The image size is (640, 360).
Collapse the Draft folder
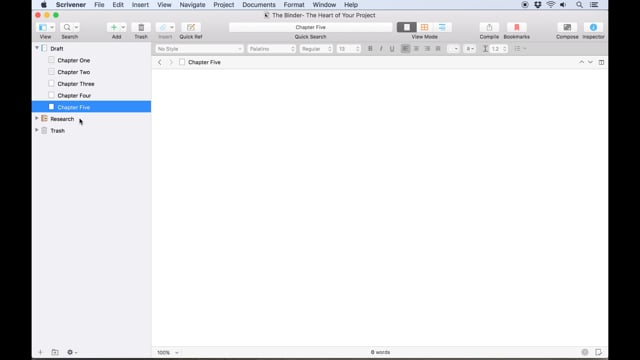pos(37,48)
